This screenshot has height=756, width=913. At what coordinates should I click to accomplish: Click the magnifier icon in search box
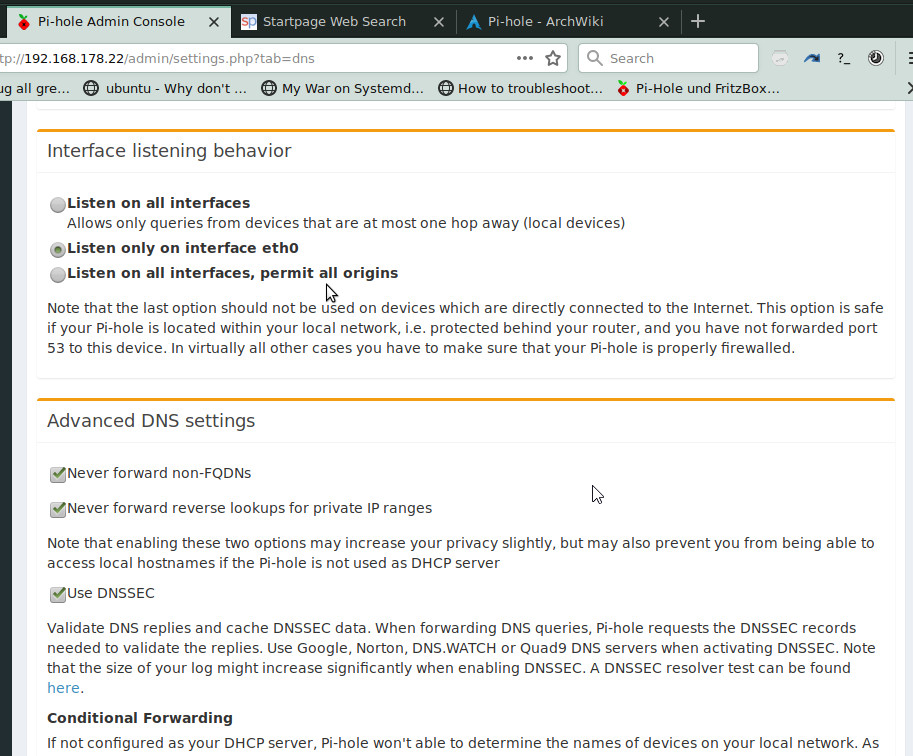(594, 58)
